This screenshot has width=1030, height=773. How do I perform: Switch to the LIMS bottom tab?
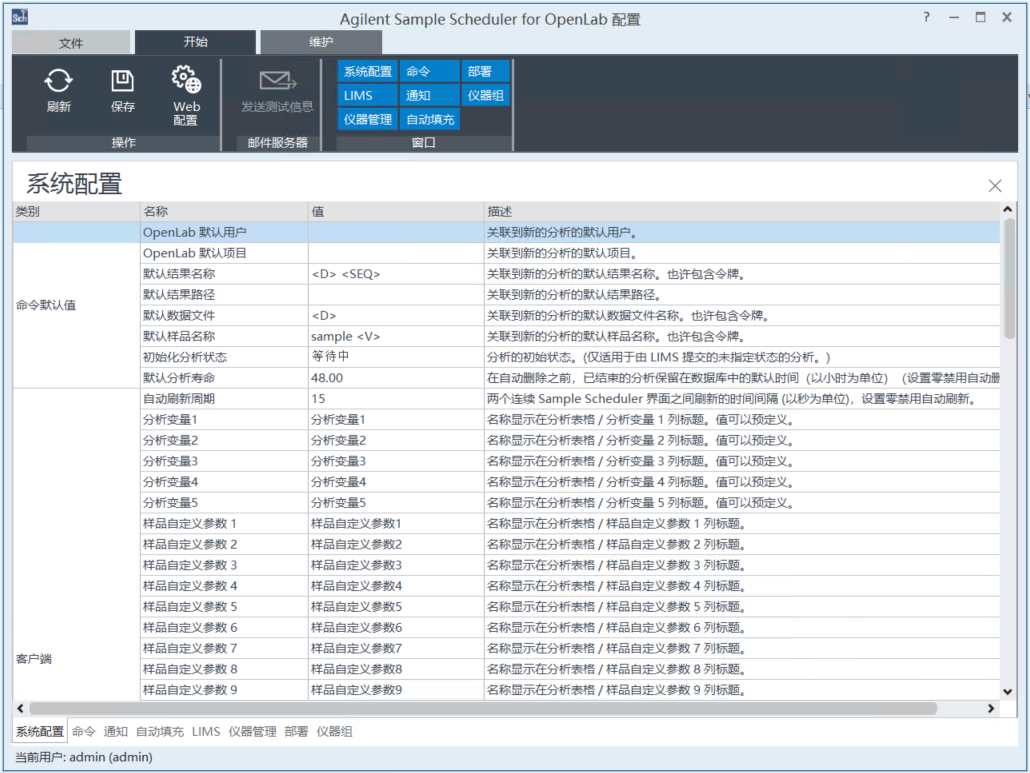pos(206,732)
